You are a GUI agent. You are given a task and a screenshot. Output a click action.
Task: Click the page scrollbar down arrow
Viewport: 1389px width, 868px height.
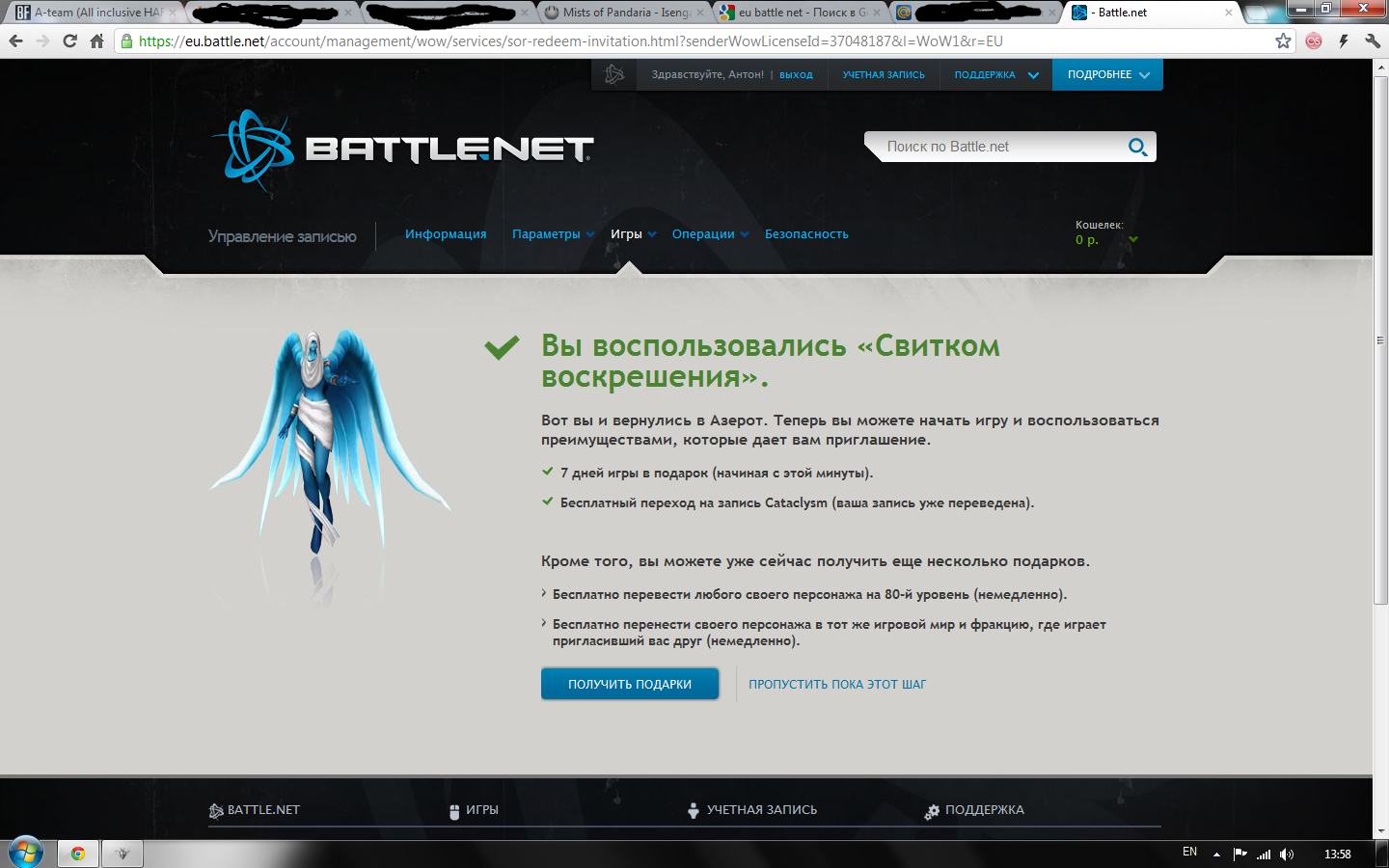[x=1380, y=830]
